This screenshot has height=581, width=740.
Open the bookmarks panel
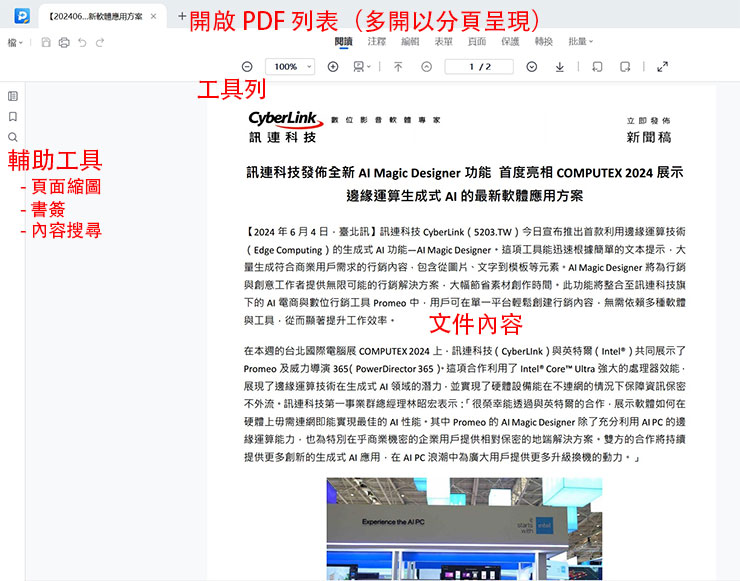(13, 117)
